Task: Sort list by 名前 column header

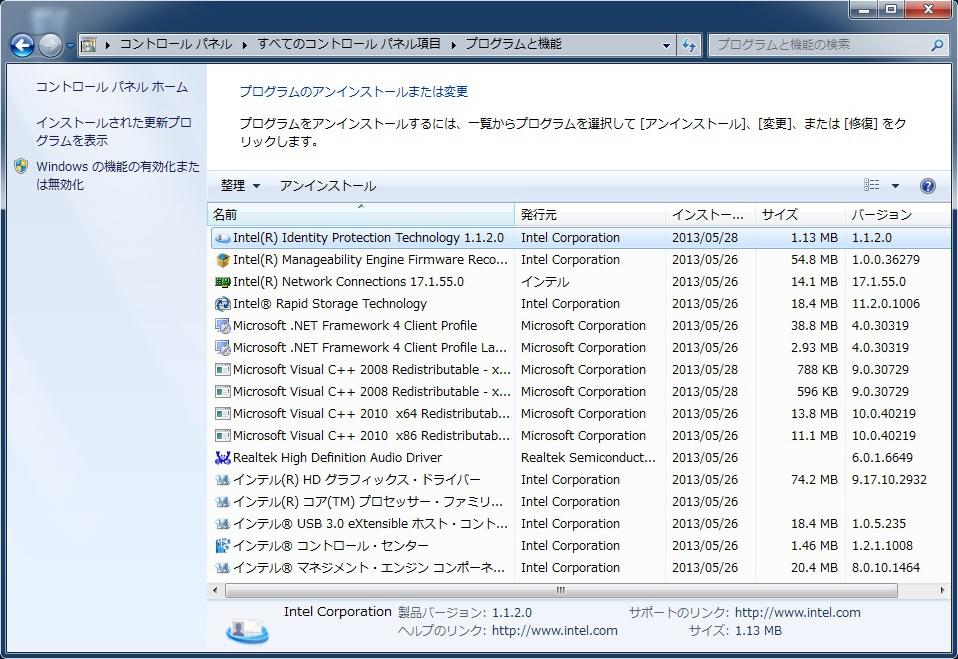Action: (361, 214)
